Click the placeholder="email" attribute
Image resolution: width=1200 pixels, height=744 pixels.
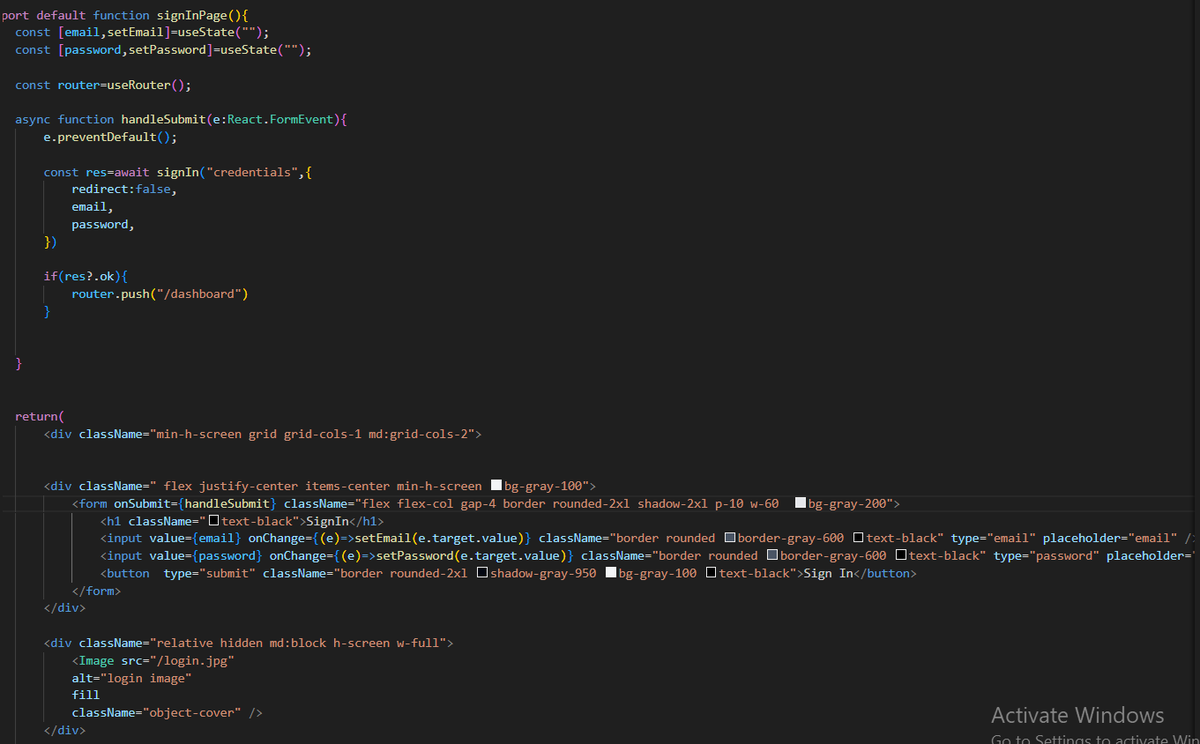[x=1110, y=538]
